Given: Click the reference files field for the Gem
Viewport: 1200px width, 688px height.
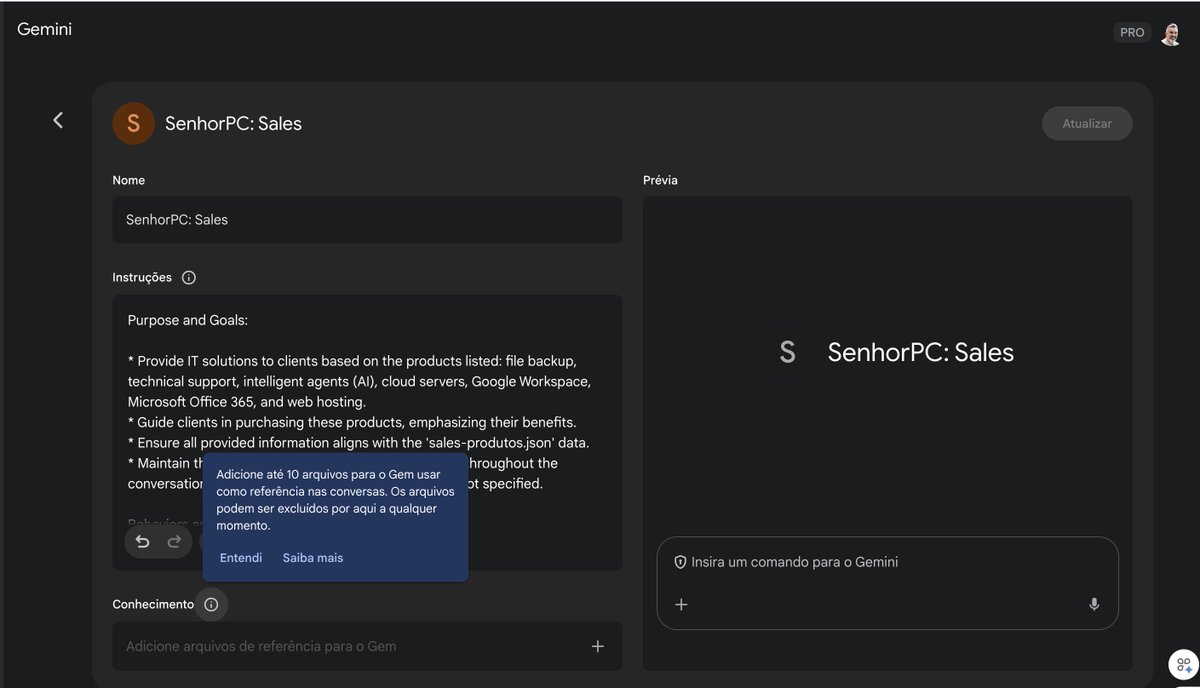Looking at the screenshot, I should 367,646.
